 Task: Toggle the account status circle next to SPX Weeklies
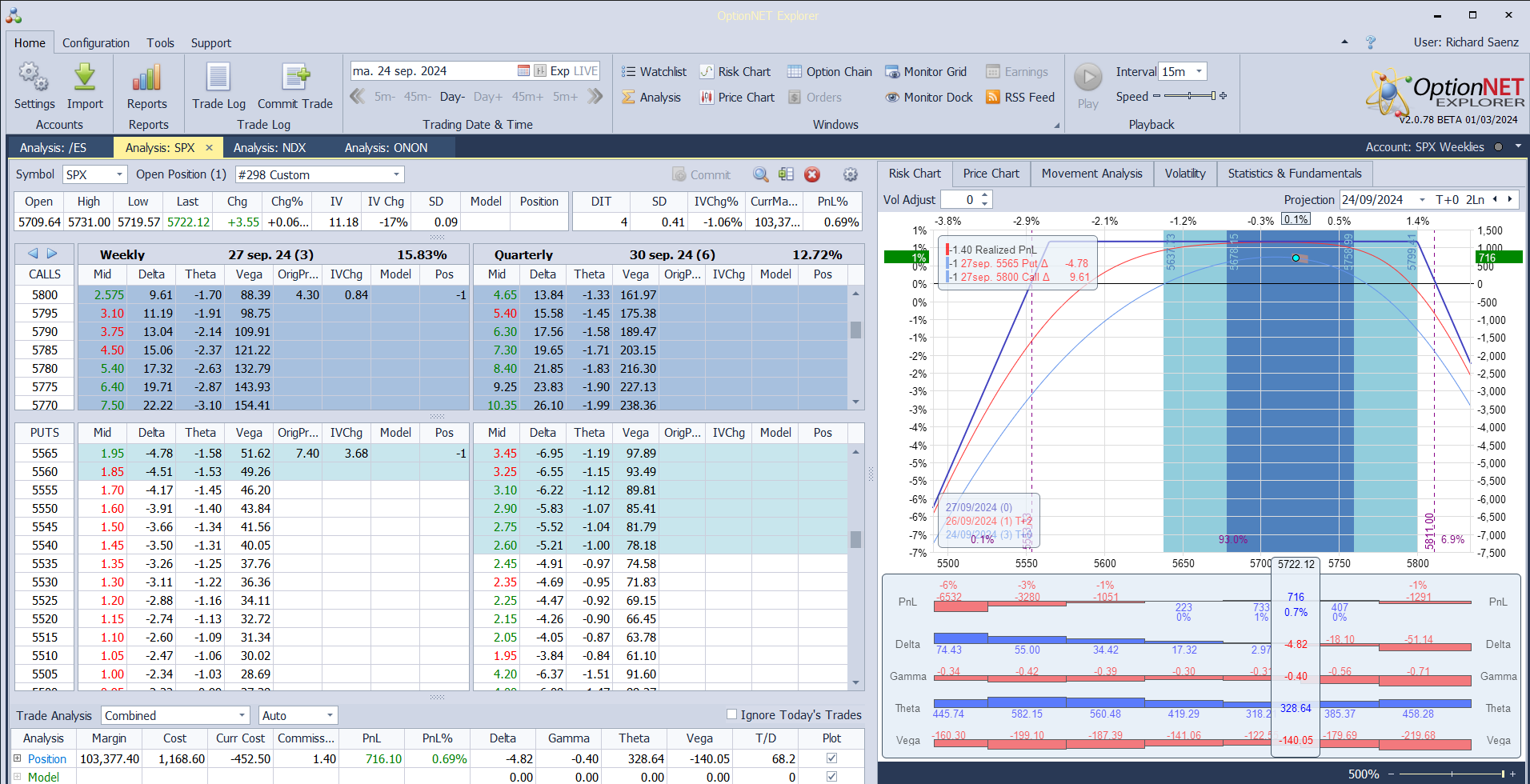pos(1498,147)
